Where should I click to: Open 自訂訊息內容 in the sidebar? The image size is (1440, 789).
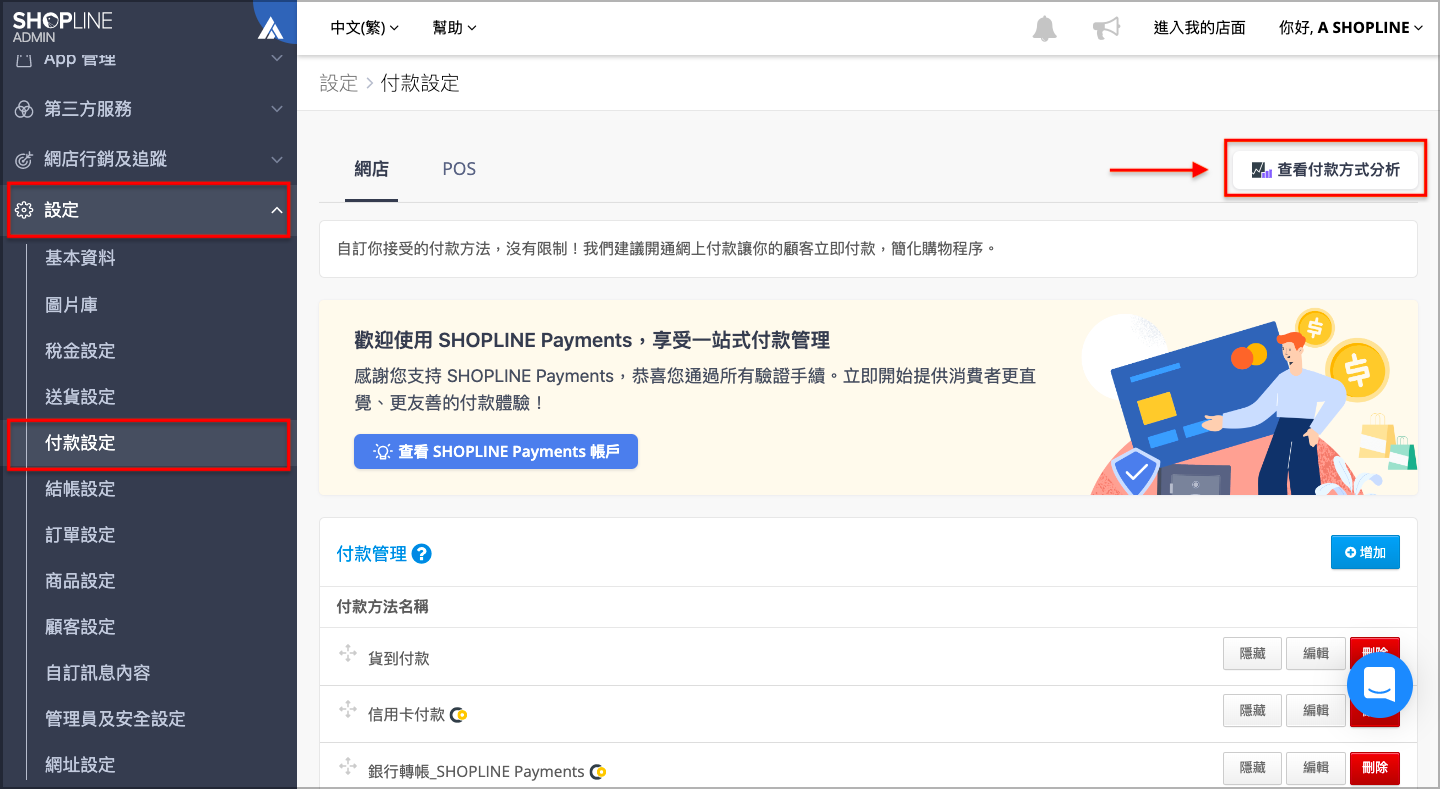(98, 673)
